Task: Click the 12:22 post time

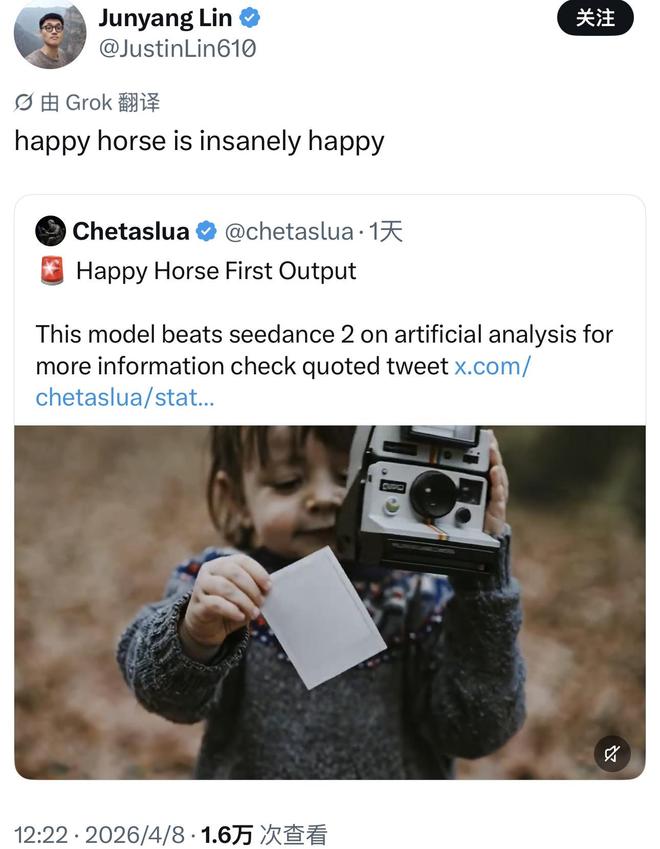Action: pos(40,834)
